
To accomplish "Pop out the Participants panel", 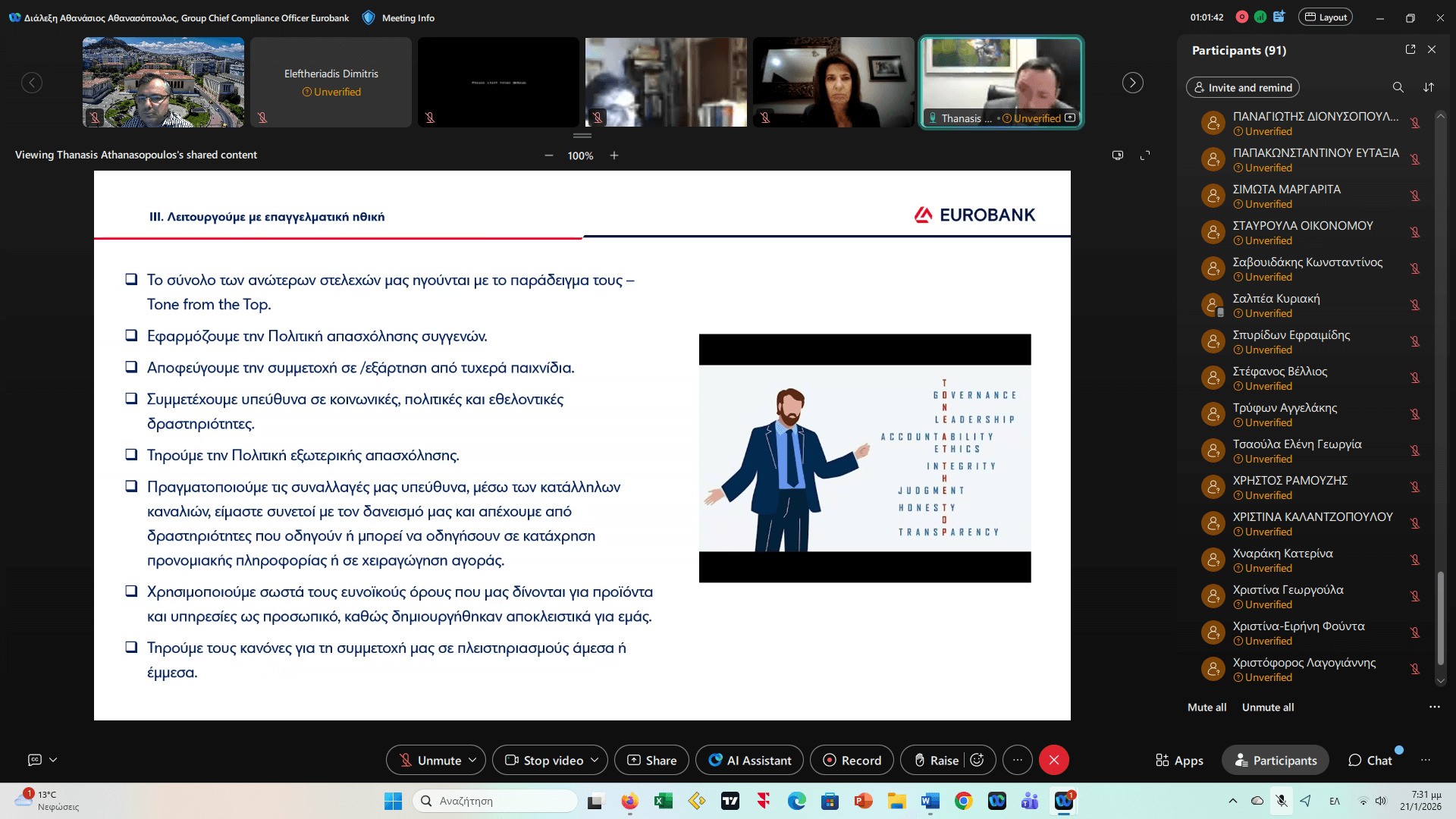I will 1410,49.
